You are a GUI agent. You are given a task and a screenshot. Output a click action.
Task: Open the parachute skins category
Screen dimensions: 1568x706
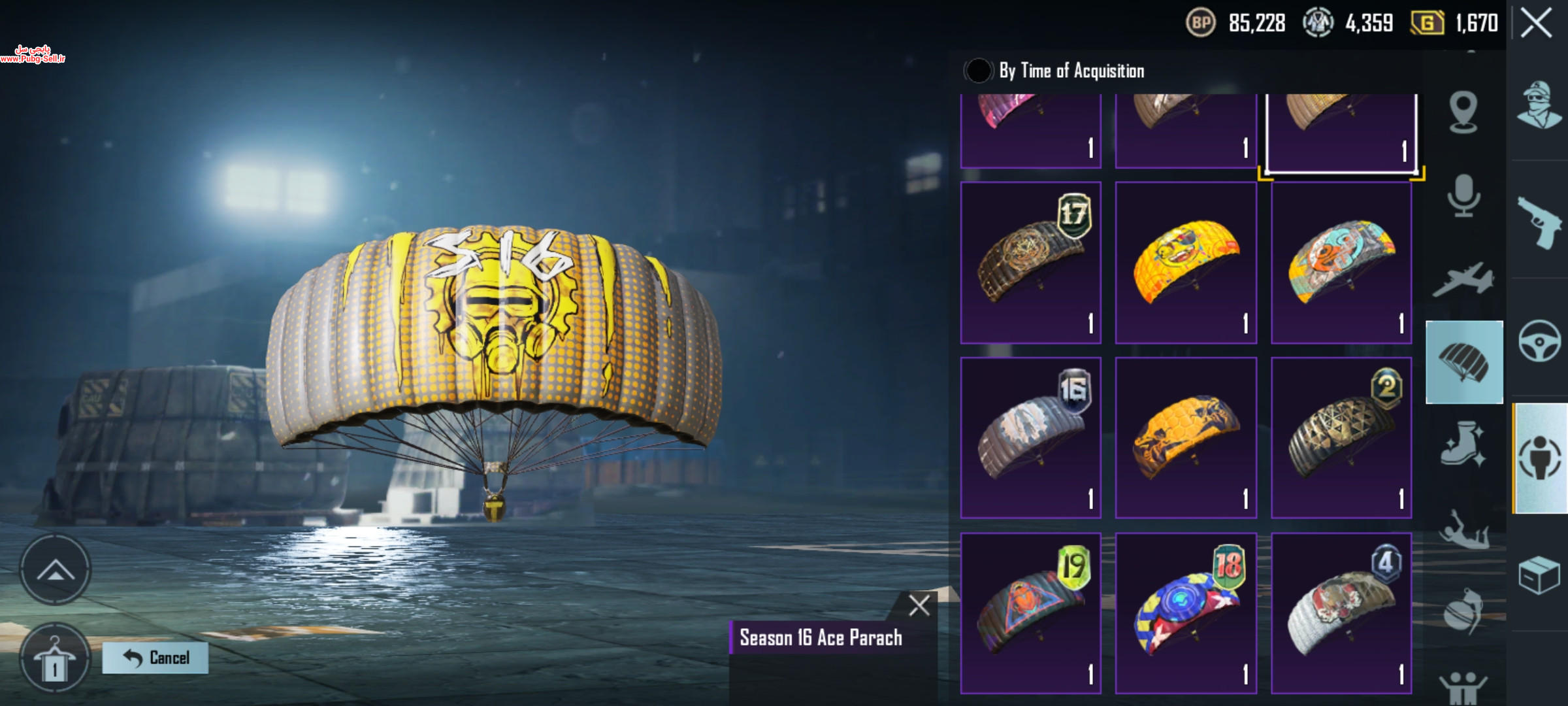tap(1464, 362)
